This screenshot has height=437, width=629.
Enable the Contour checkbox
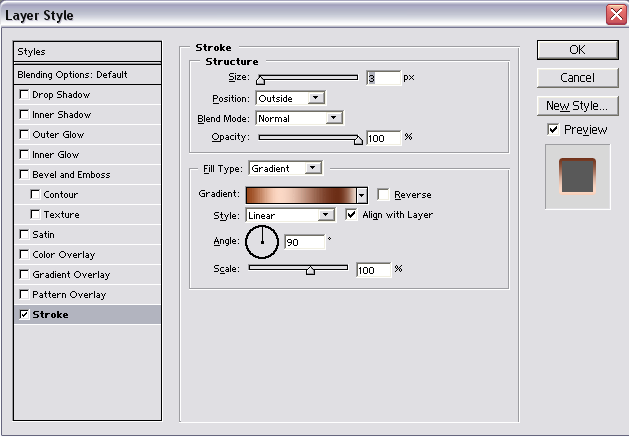(35, 194)
